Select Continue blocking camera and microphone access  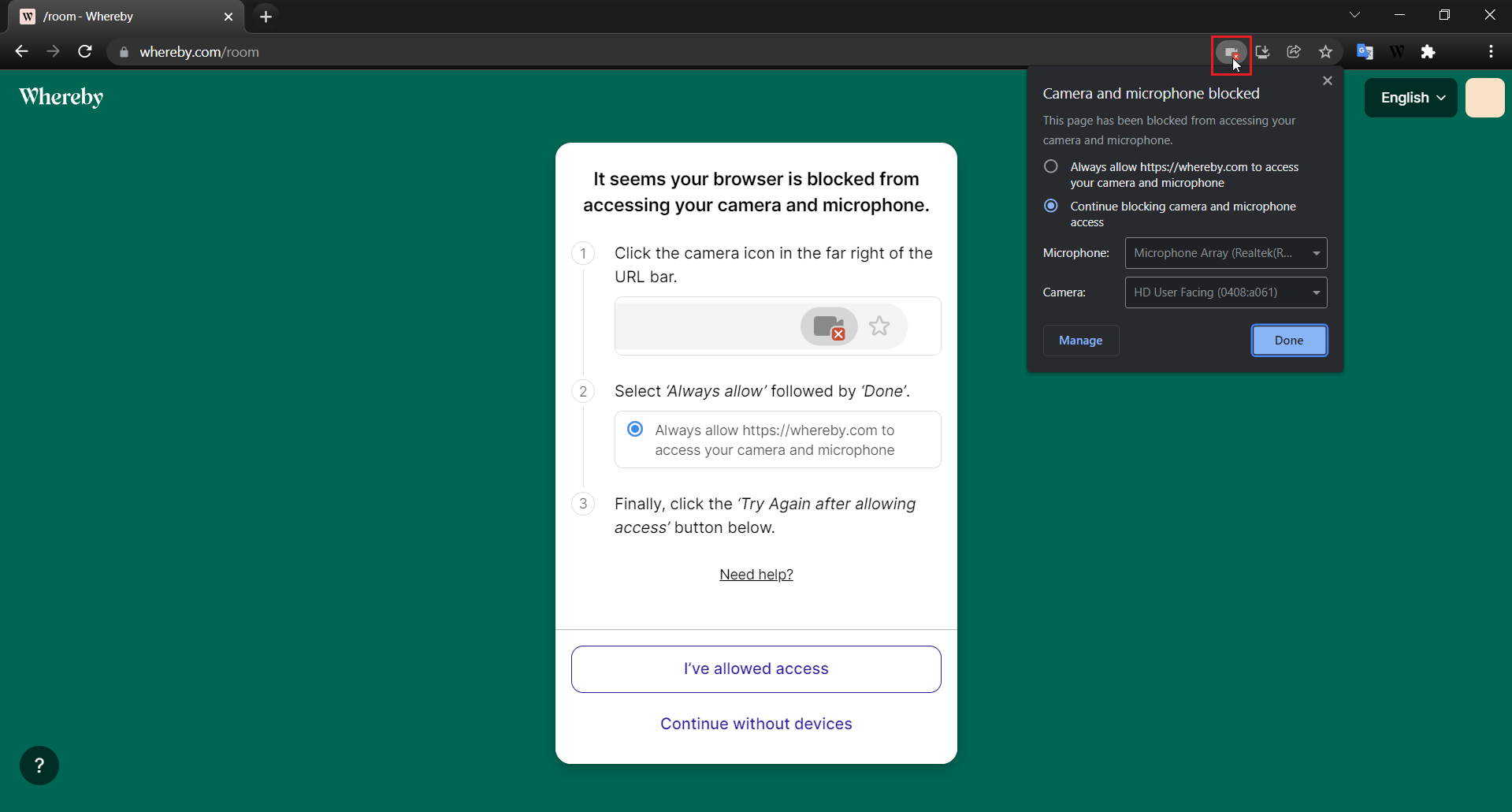tap(1051, 206)
